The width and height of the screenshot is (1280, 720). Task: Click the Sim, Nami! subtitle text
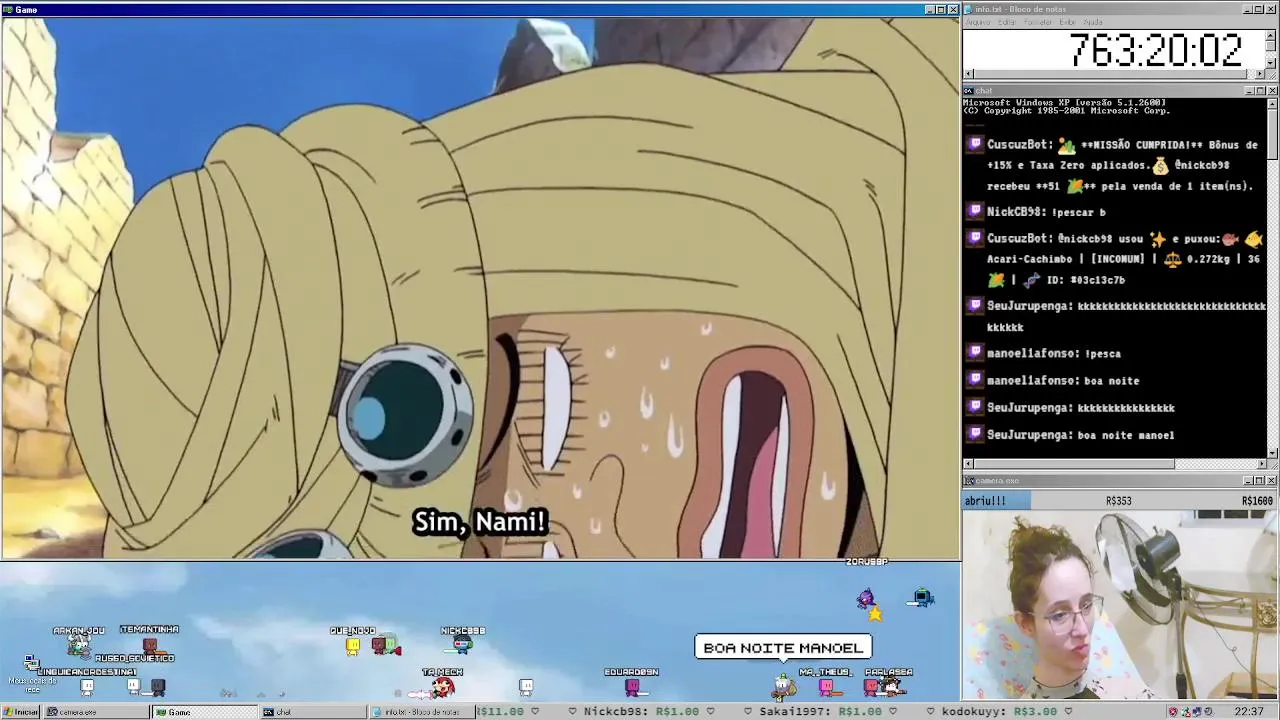tap(480, 522)
